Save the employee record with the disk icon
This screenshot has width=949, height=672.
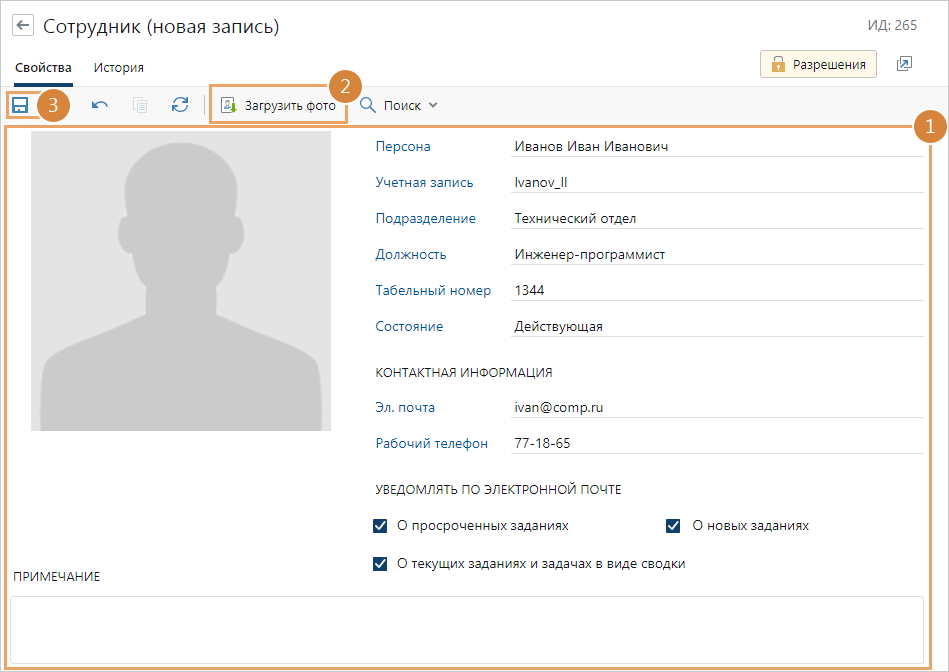point(20,105)
